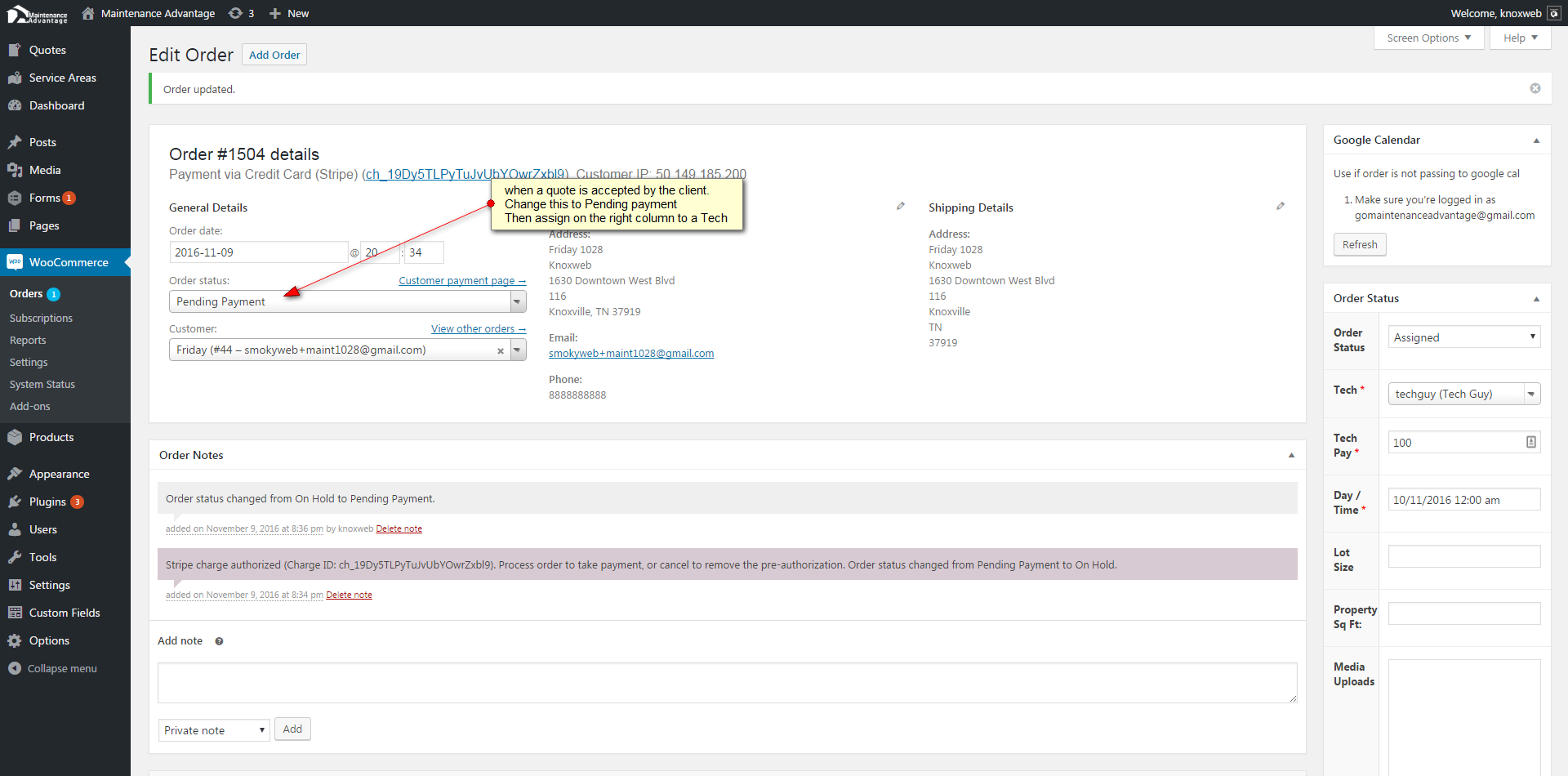Collapse the Google Calendar panel
1568x776 pixels.
pos(1536,140)
